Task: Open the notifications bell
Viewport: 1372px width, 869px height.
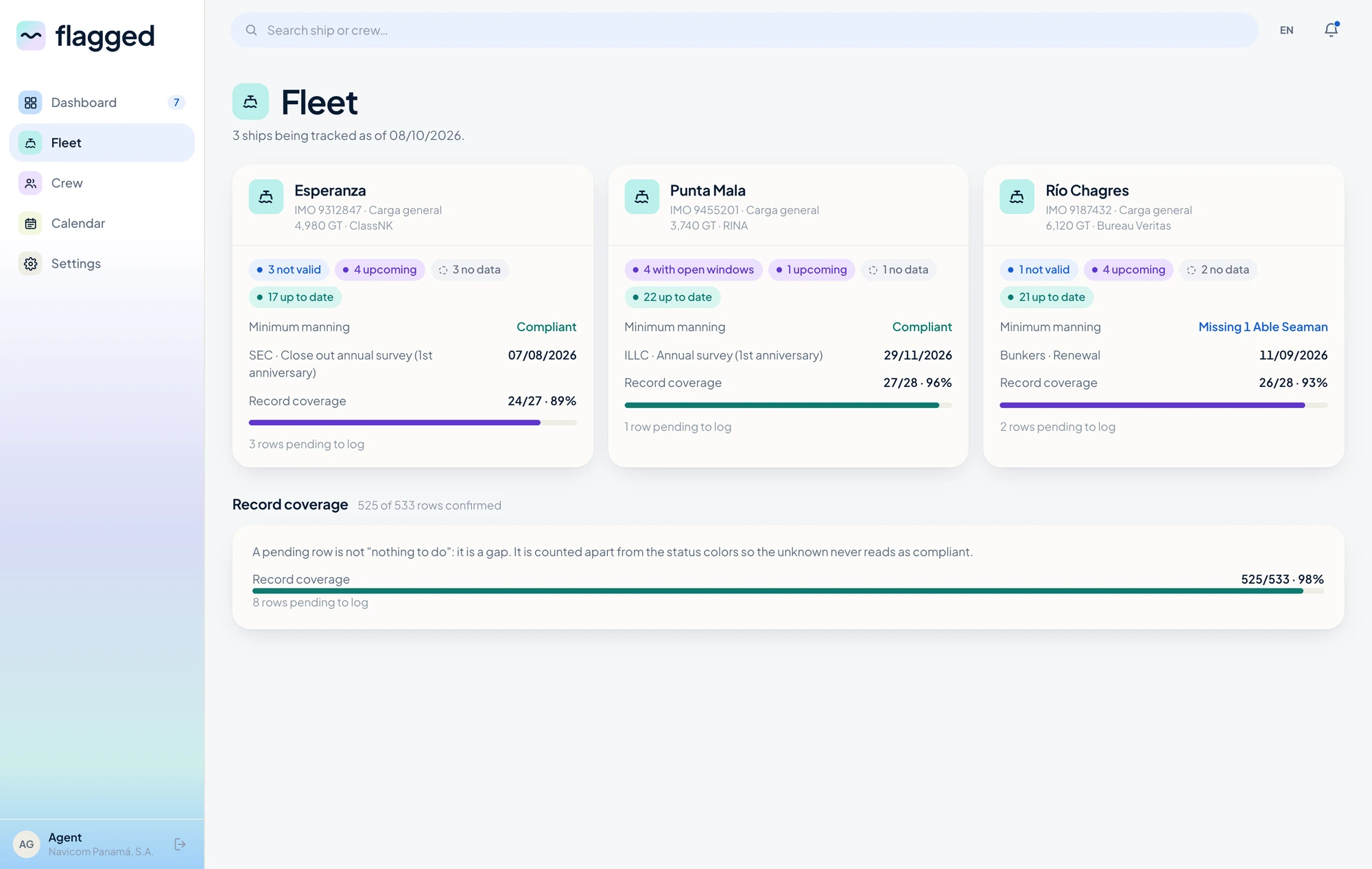Action: (x=1331, y=30)
